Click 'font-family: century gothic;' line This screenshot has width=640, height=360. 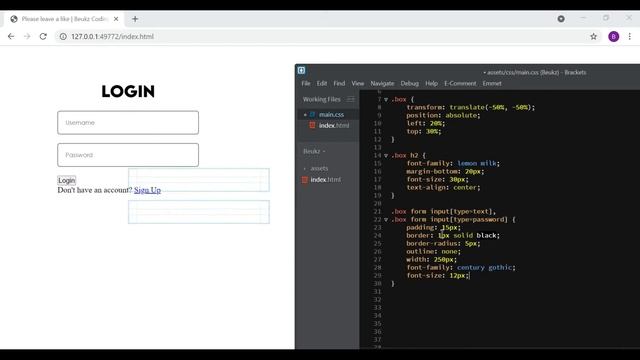tap(461, 267)
